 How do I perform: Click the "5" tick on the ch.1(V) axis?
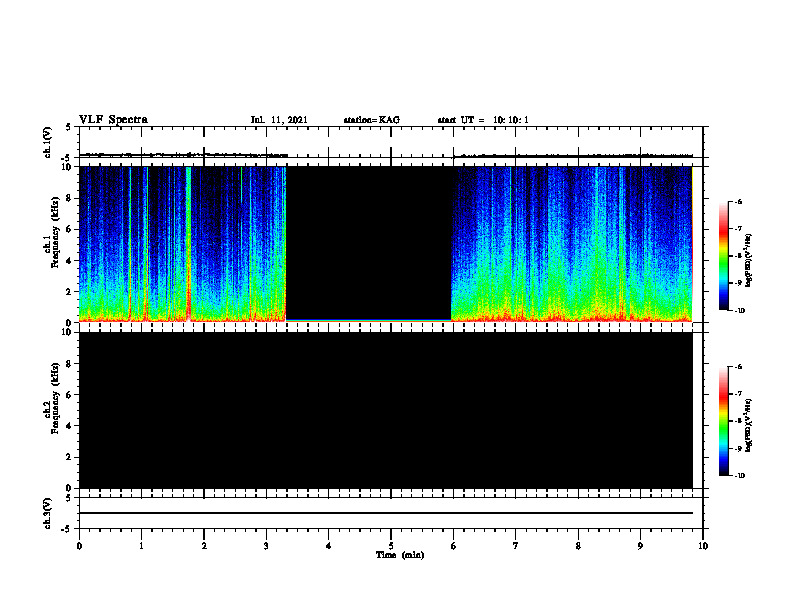click(x=69, y=127)
